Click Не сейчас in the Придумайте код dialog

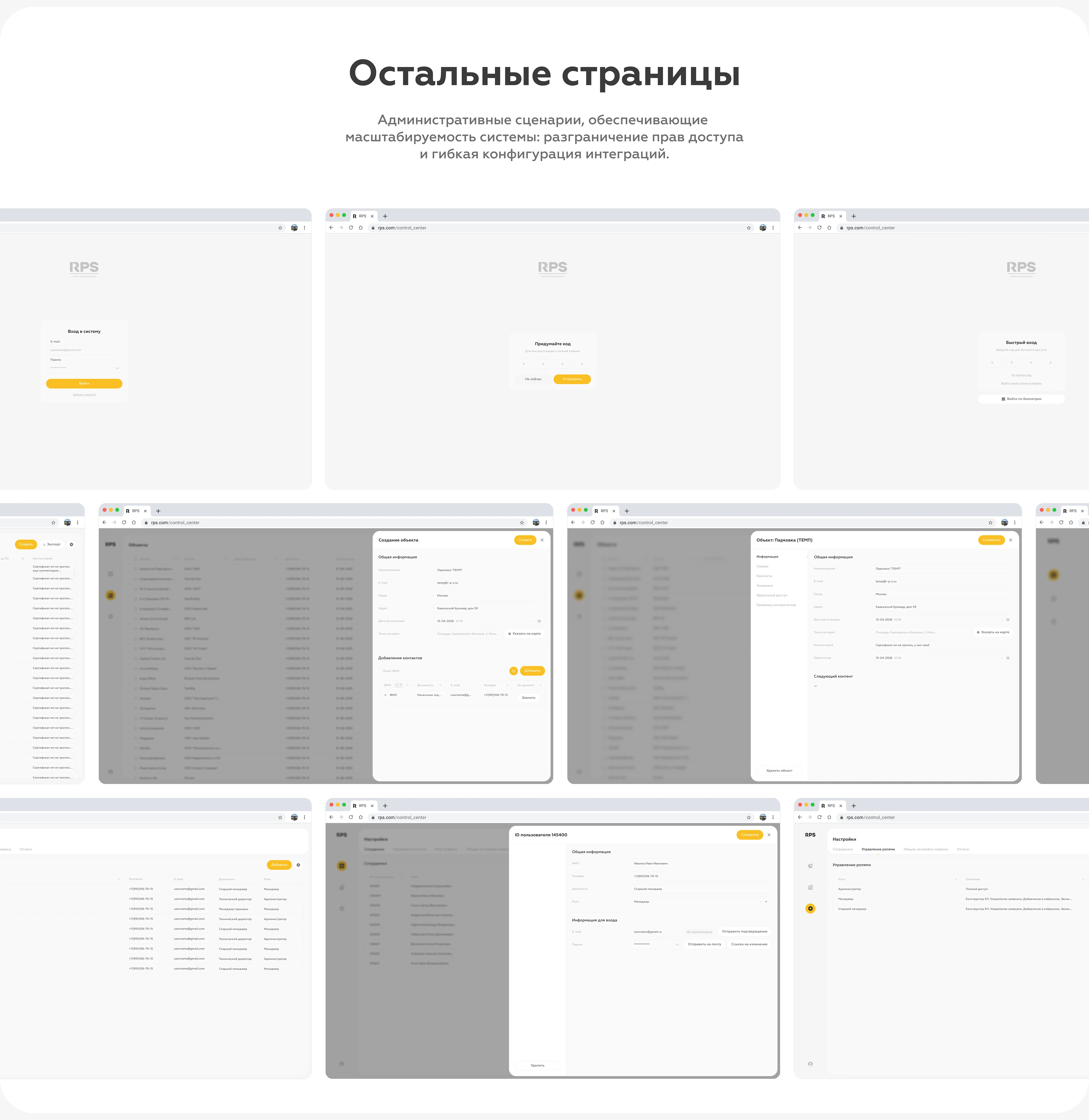click(533, 379)
